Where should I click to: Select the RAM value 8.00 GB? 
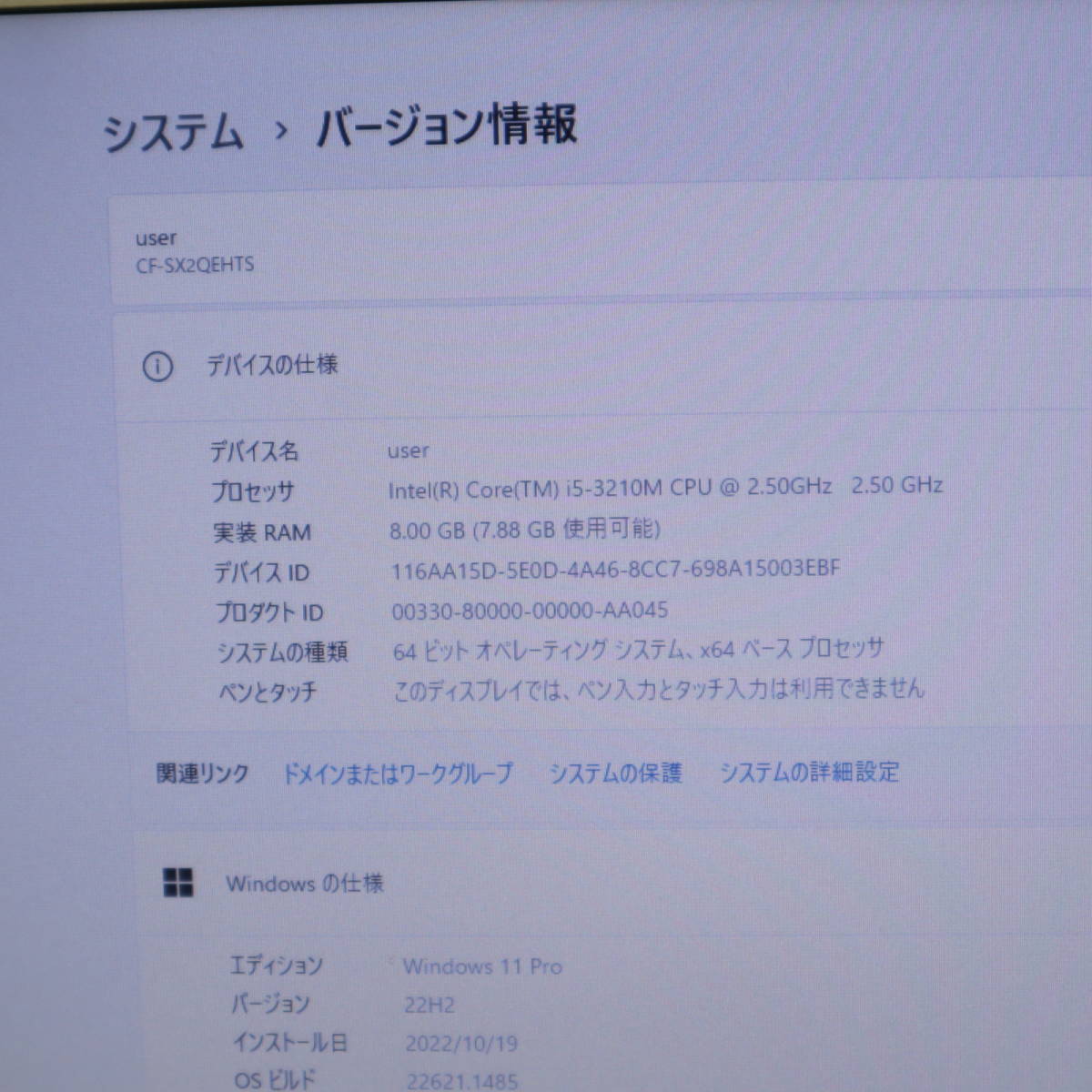click(x=524, y=529)
